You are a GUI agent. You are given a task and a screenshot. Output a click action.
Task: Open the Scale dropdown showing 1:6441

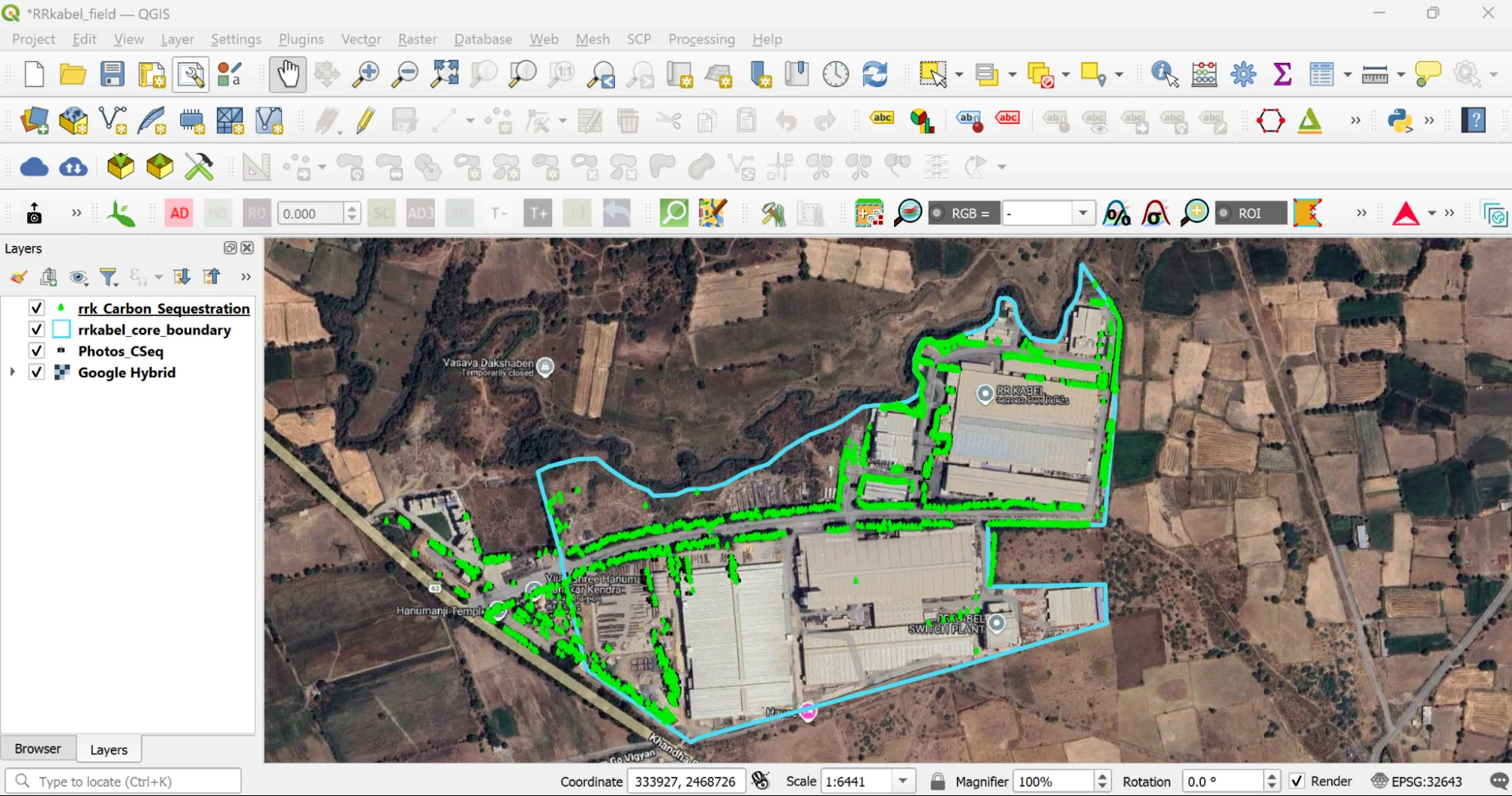tap(902, 780)
